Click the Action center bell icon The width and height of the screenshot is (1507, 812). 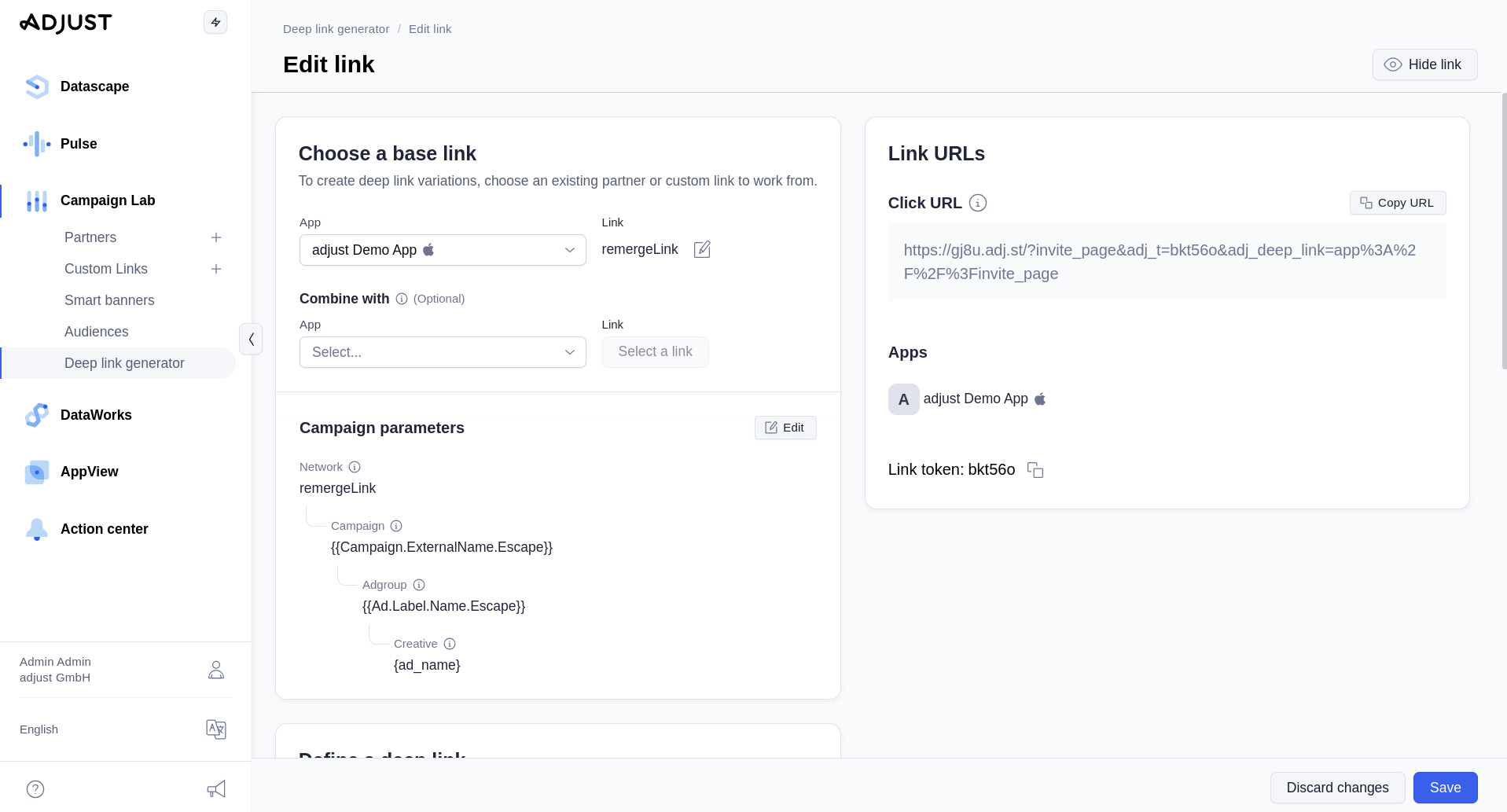point(37,529)
